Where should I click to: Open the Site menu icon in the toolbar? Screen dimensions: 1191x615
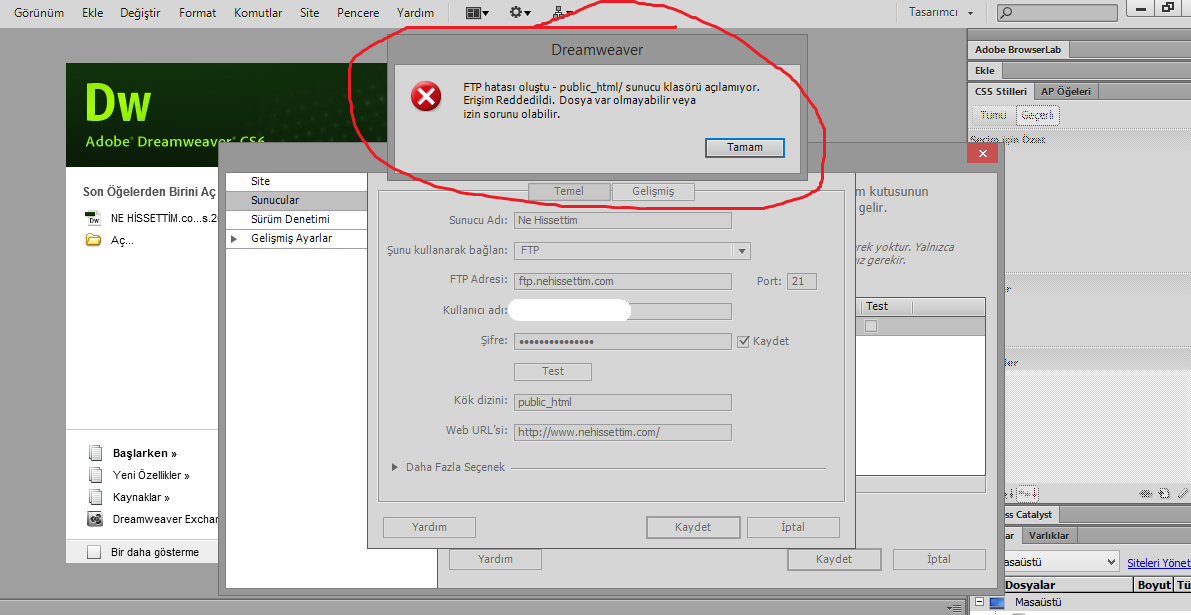(563, 12)
